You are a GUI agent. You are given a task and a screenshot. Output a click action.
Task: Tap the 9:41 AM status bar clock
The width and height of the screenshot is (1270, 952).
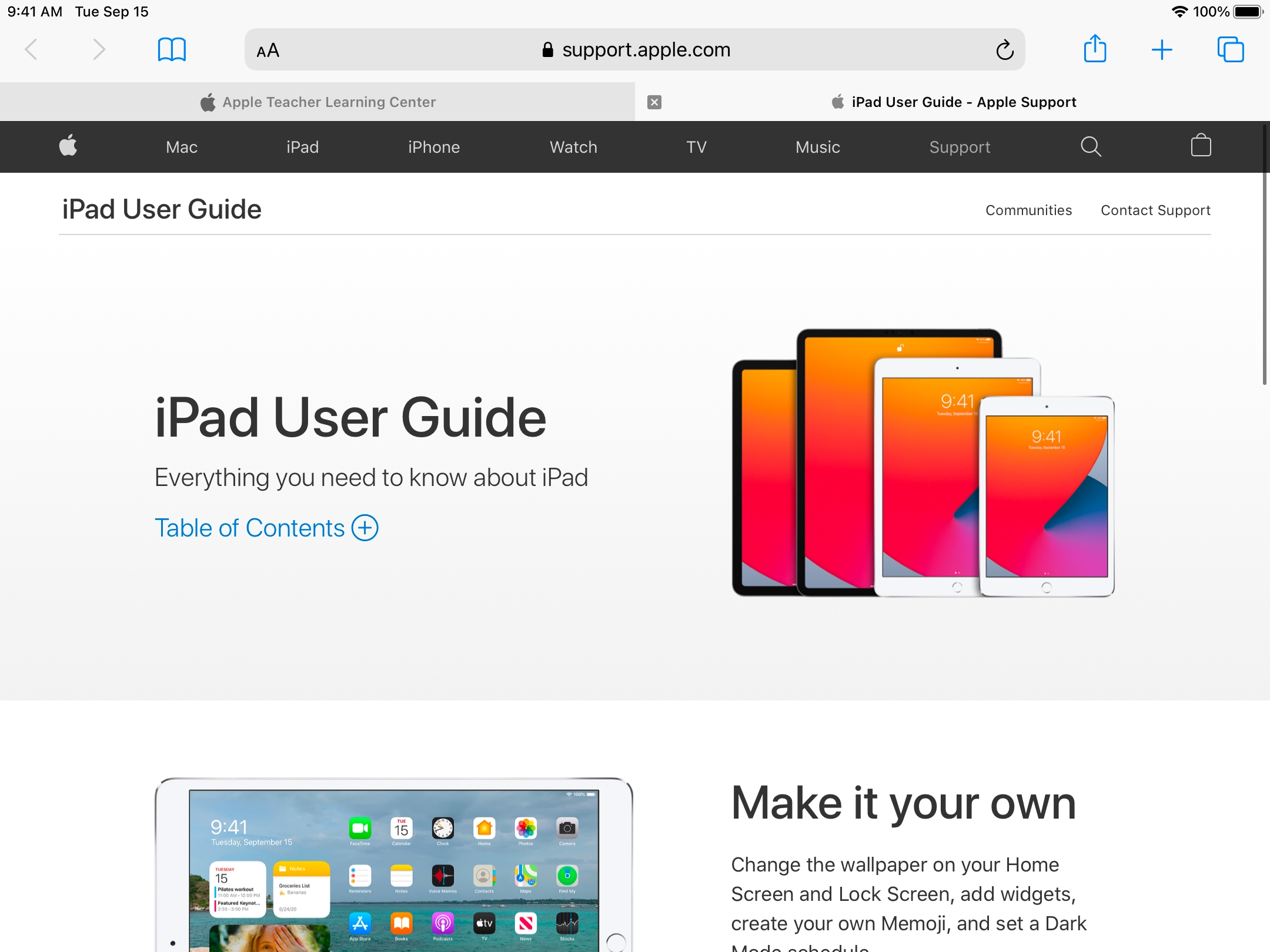[35, 12]
